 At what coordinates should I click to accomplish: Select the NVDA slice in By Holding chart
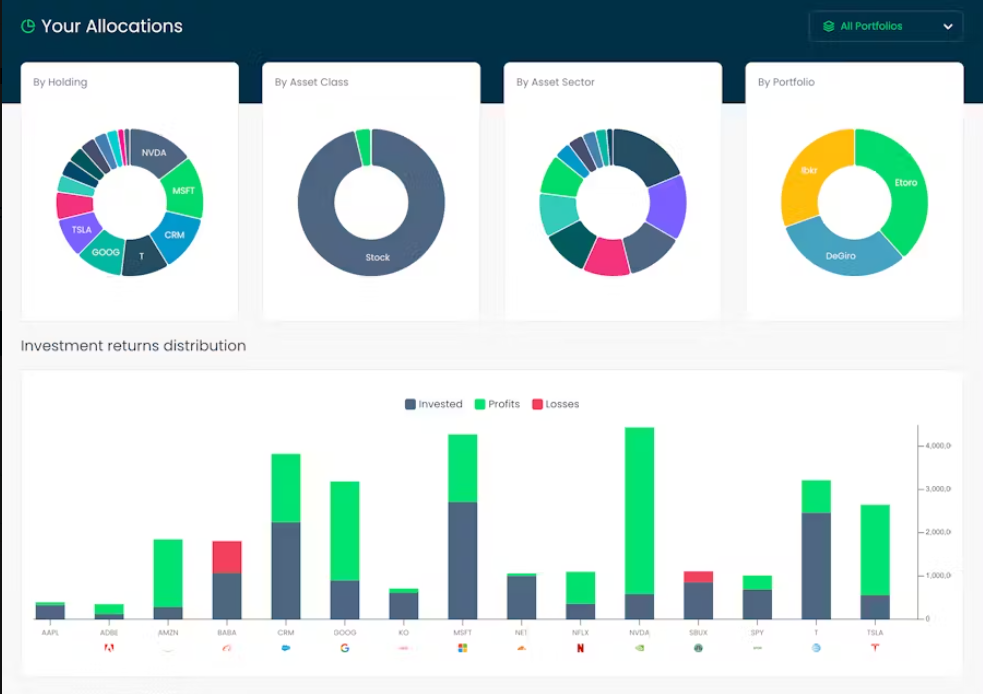pyautogui.click(x=154, y=150)
